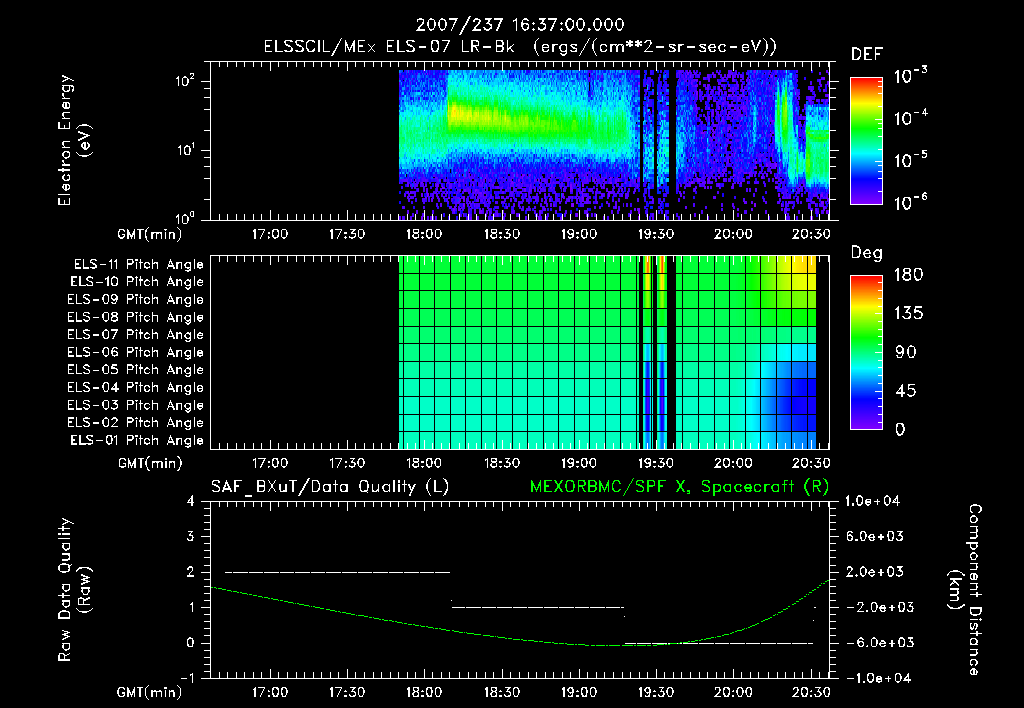Click 17:30 tick under the pitch angle panel
The width and height of the screenshot is (1024, 708).
pyautogui.click(x=347, y=464)
